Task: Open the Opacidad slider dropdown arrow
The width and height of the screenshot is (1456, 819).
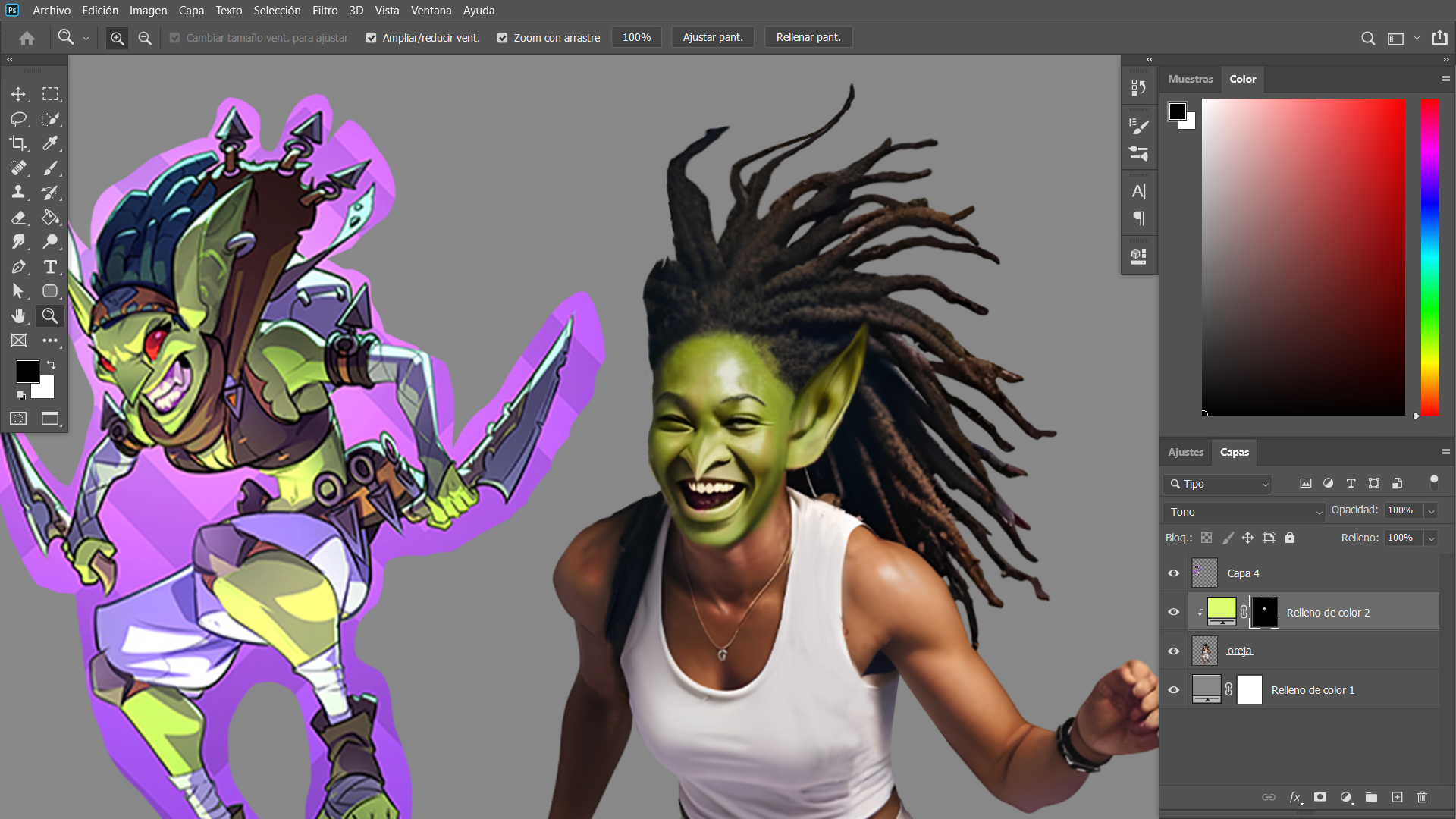Action: point(1432,511)
